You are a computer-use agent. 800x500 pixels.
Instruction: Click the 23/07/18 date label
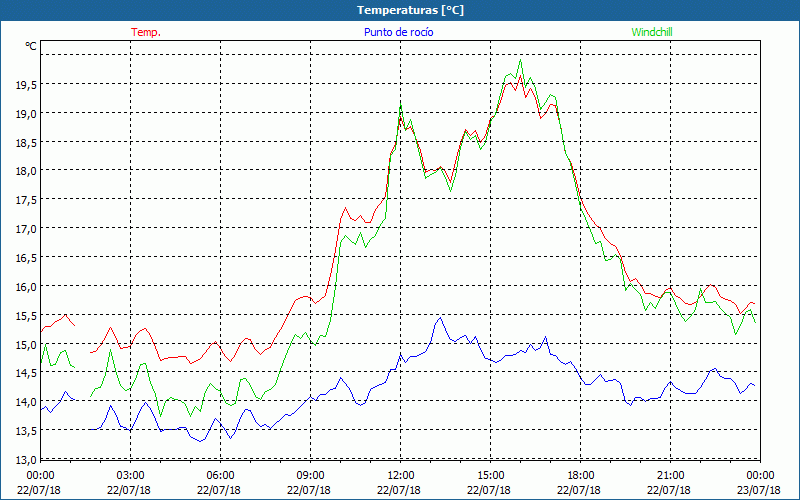click(759, 490)
